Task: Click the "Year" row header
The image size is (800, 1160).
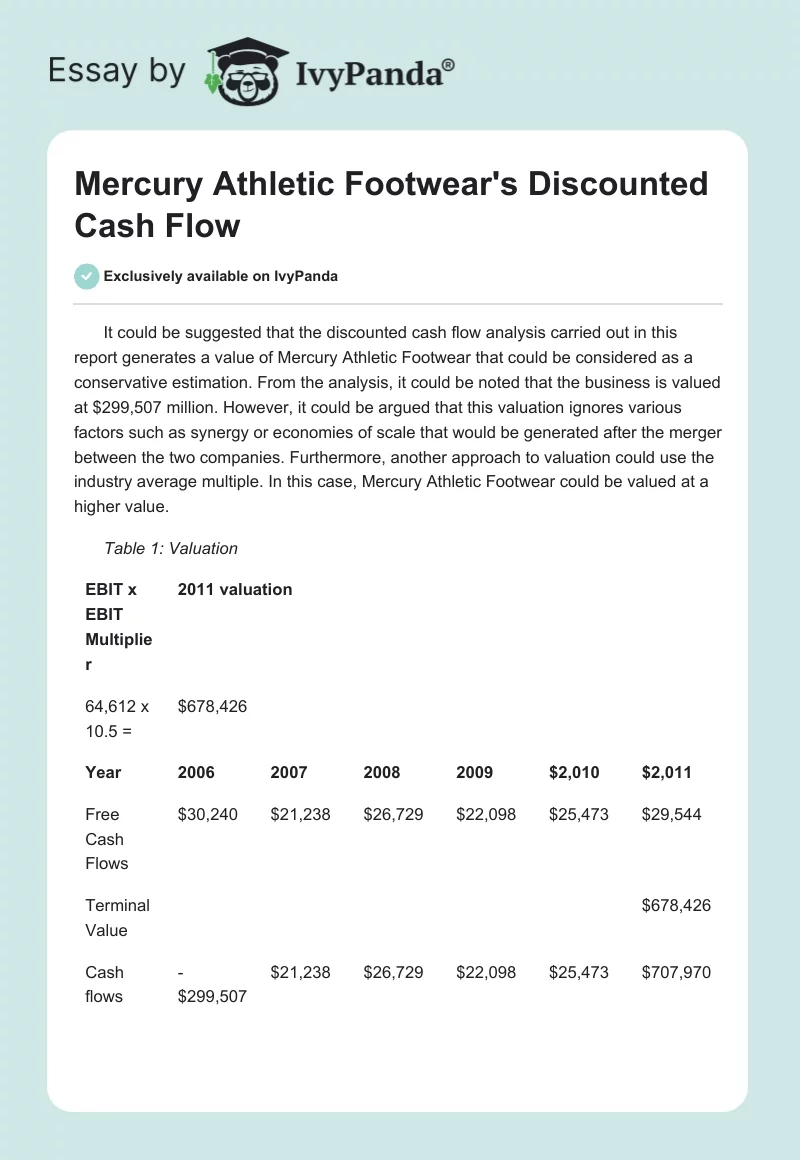Action: pos(103,772)
